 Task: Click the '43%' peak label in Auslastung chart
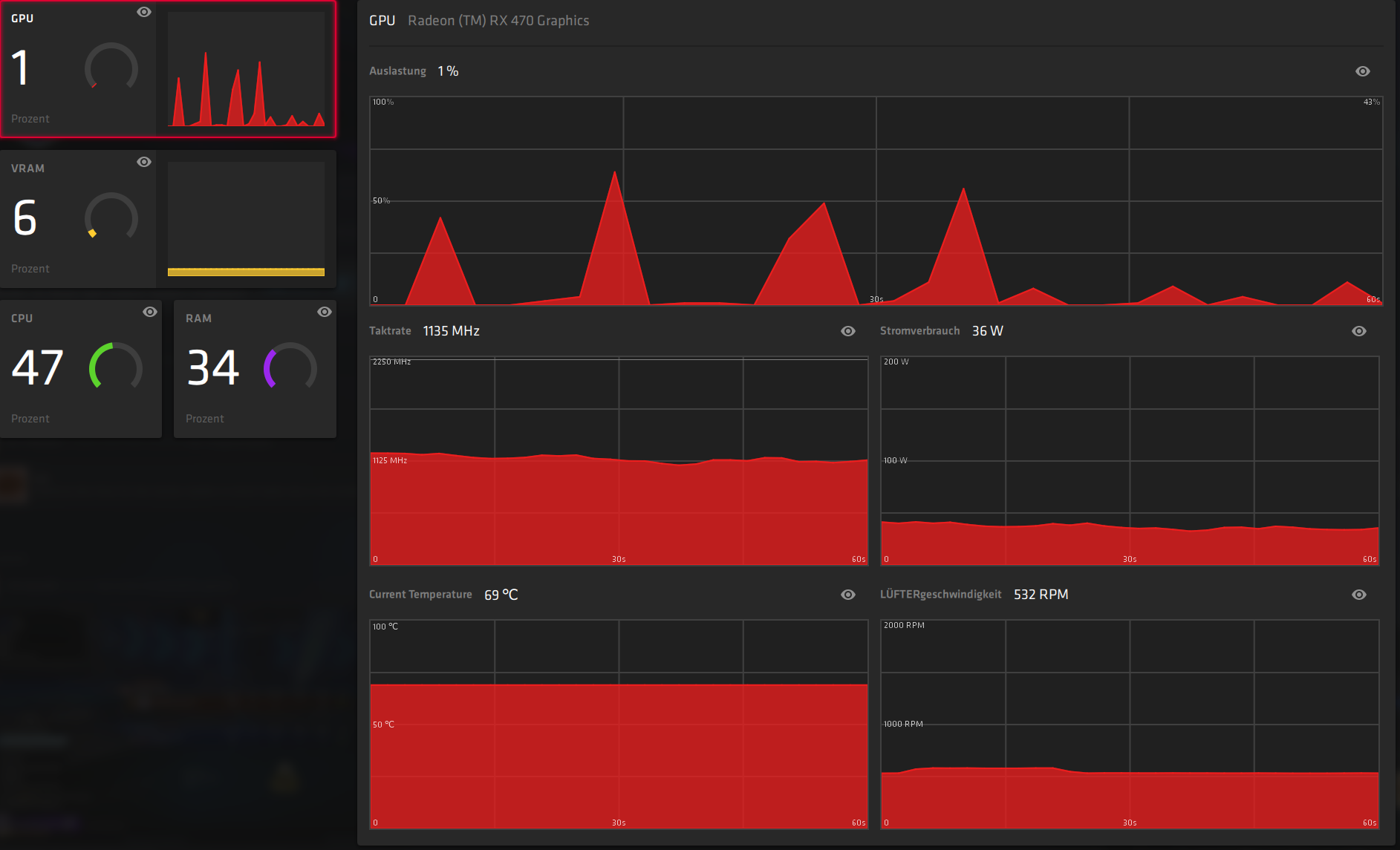(1372, 102)
